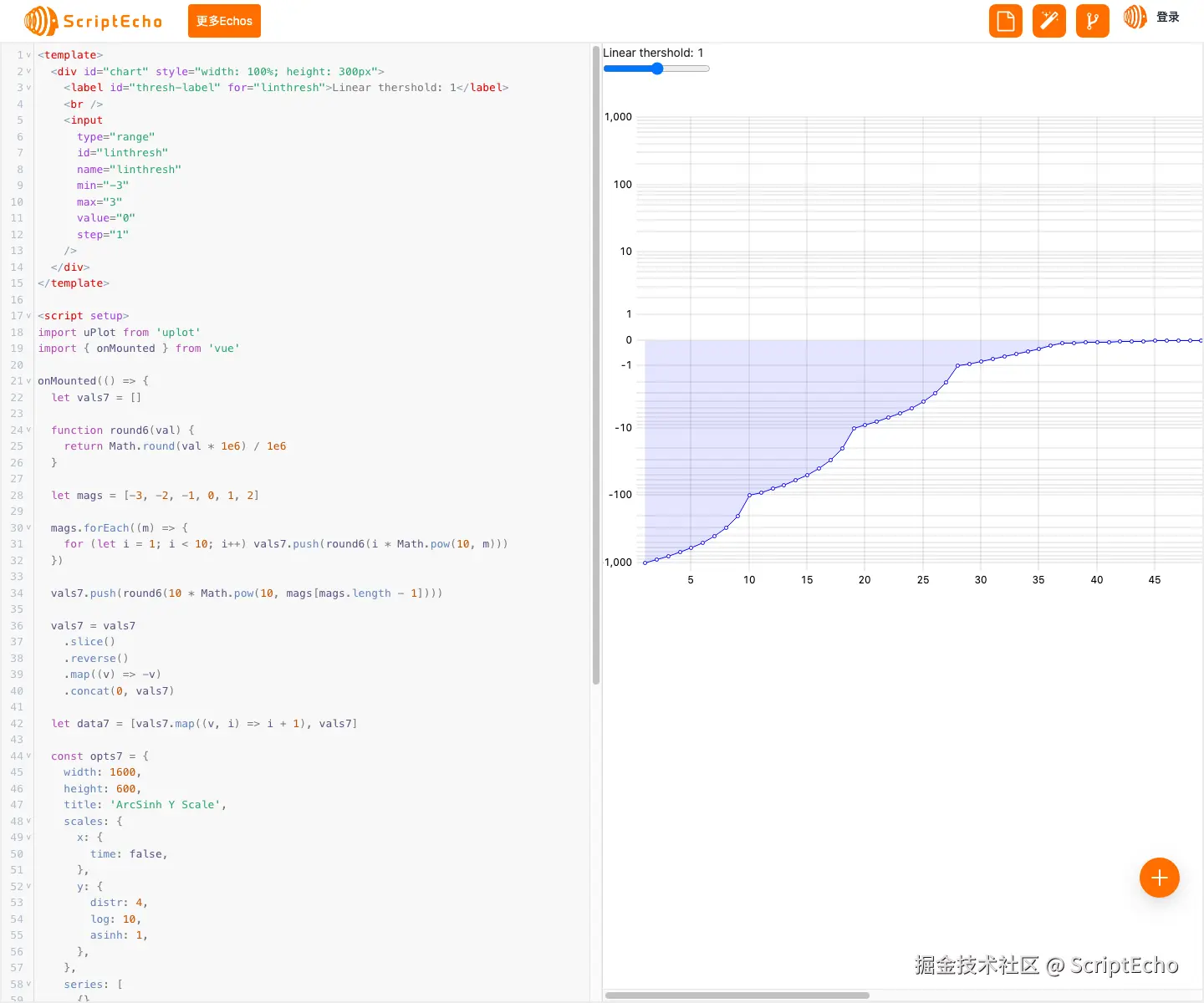This screenshot has width=1204, height=1003.
Task: Click the 'let data7' code line
Action: [x=204, y=724]
